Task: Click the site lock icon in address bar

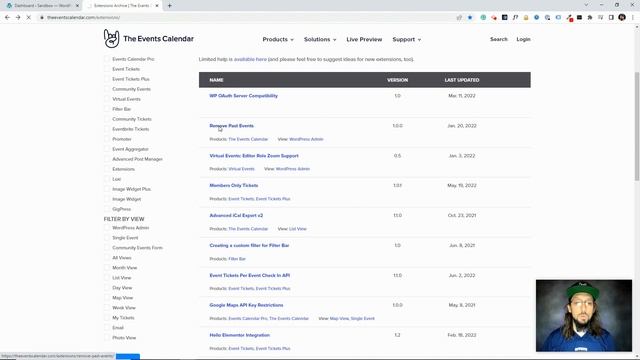Action: tap(42, 18)
